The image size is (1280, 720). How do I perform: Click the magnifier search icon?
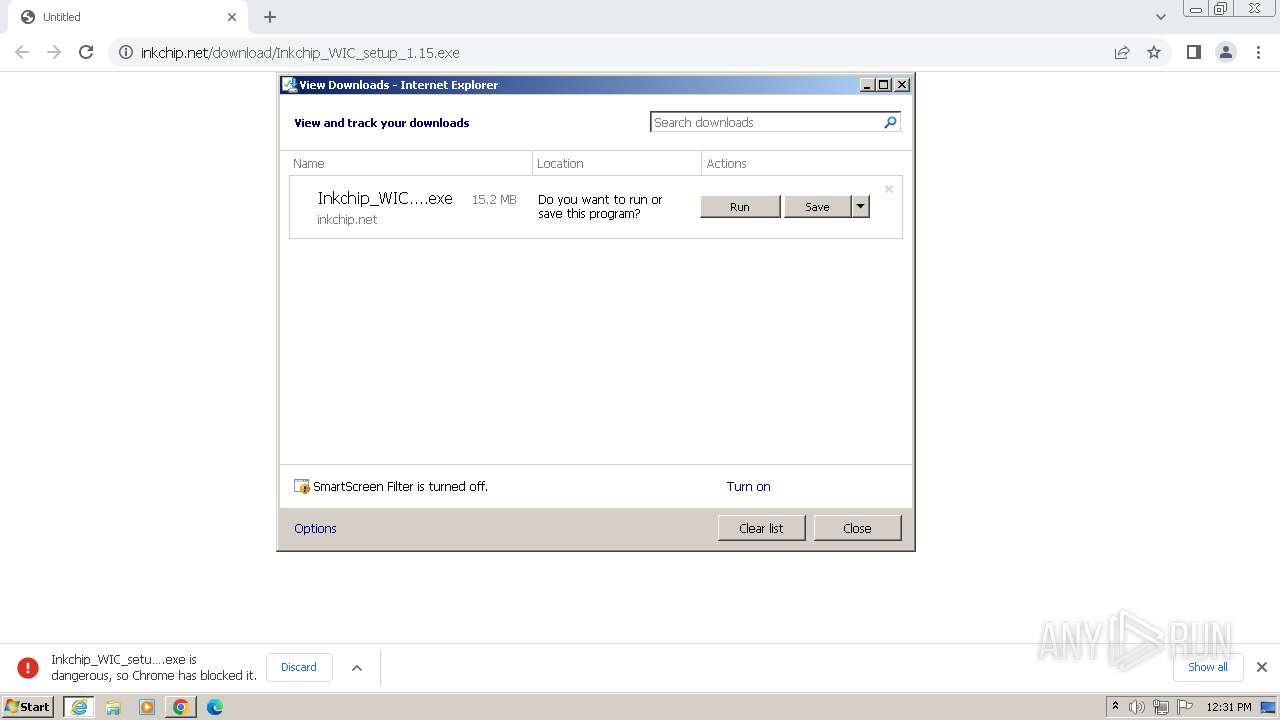click(x=890, y=122)
